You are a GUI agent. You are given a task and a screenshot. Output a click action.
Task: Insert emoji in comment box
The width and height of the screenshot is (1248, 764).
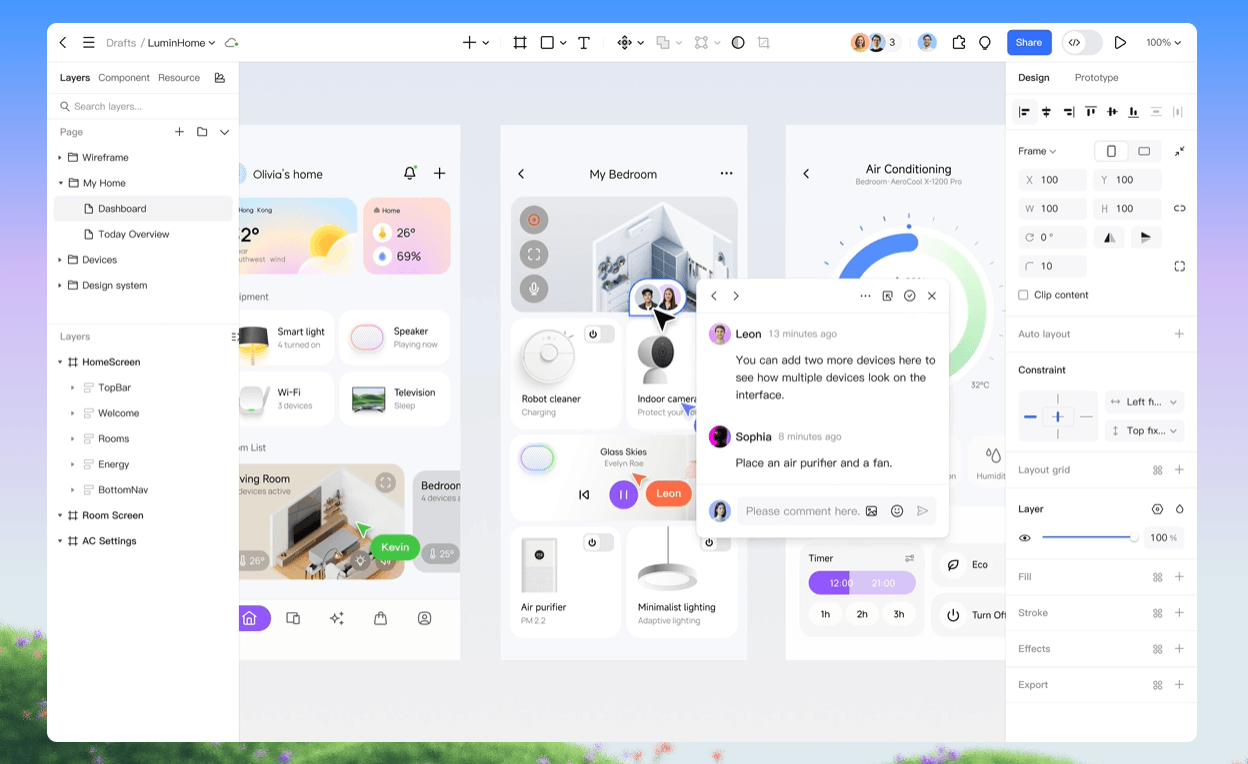(x=897, y=511)
